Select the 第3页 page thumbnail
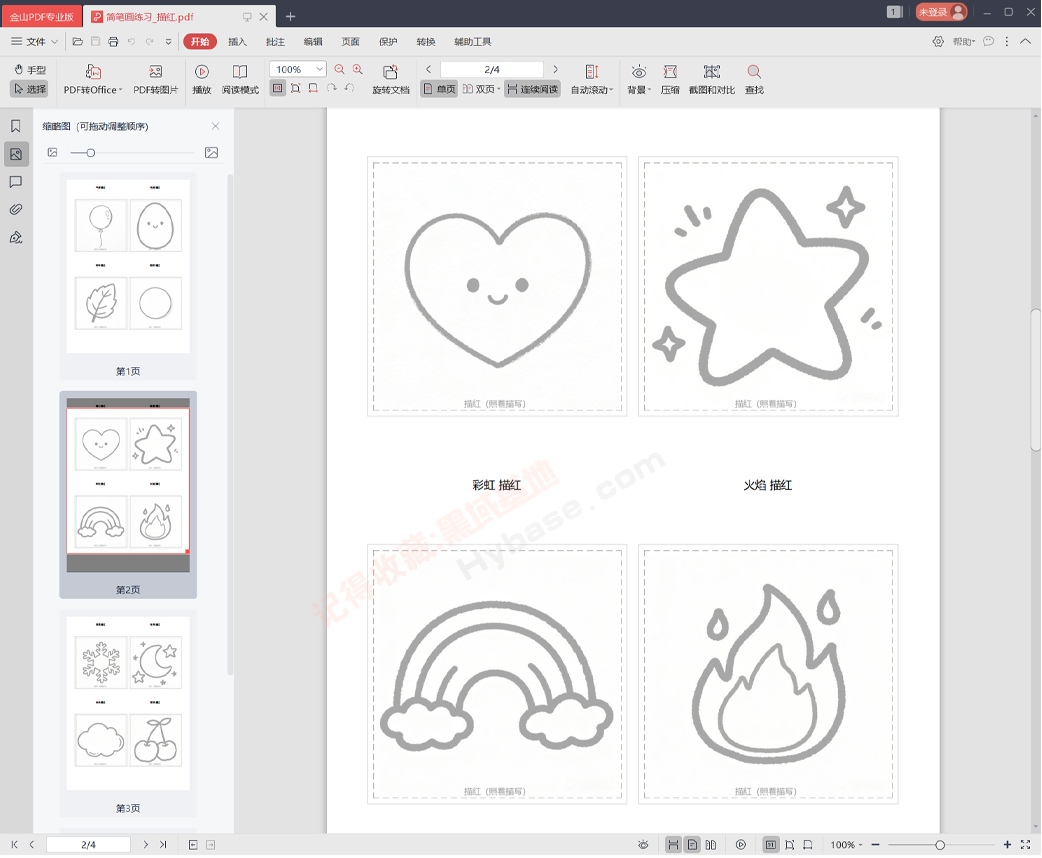1042x858 pixels. tap(128, 714)
